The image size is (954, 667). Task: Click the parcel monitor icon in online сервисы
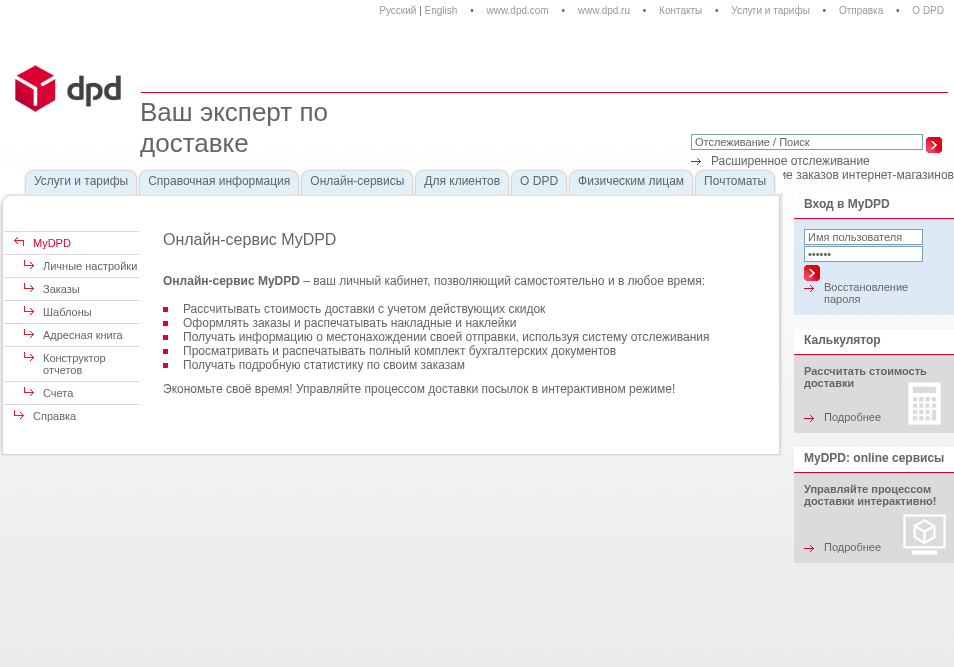(x=924, y=534)
